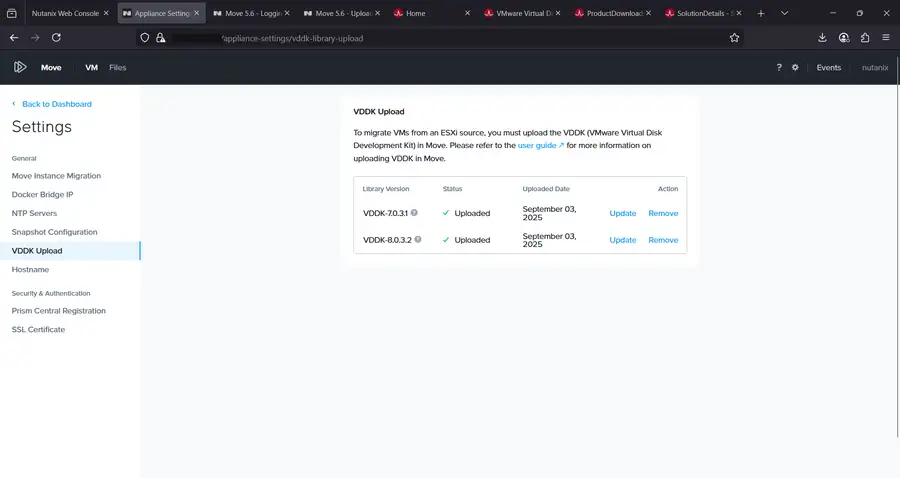Viewport: 900px width, 478px height.
Task: Open the Firefox View icon in tab bar
Action: click(11, 13)
